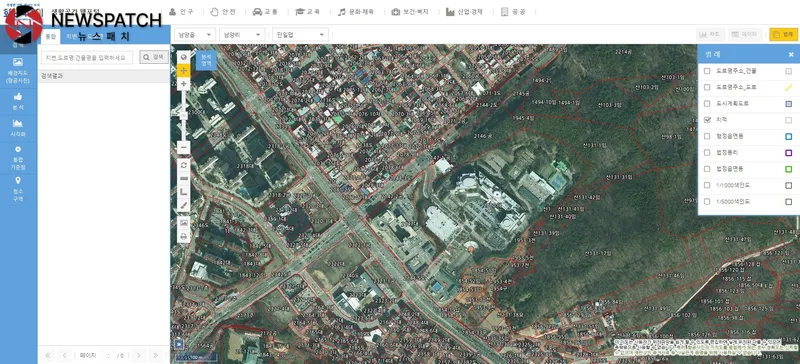Open the save image icon on map toolbar
800x364 pixels.
click(184, 223)
